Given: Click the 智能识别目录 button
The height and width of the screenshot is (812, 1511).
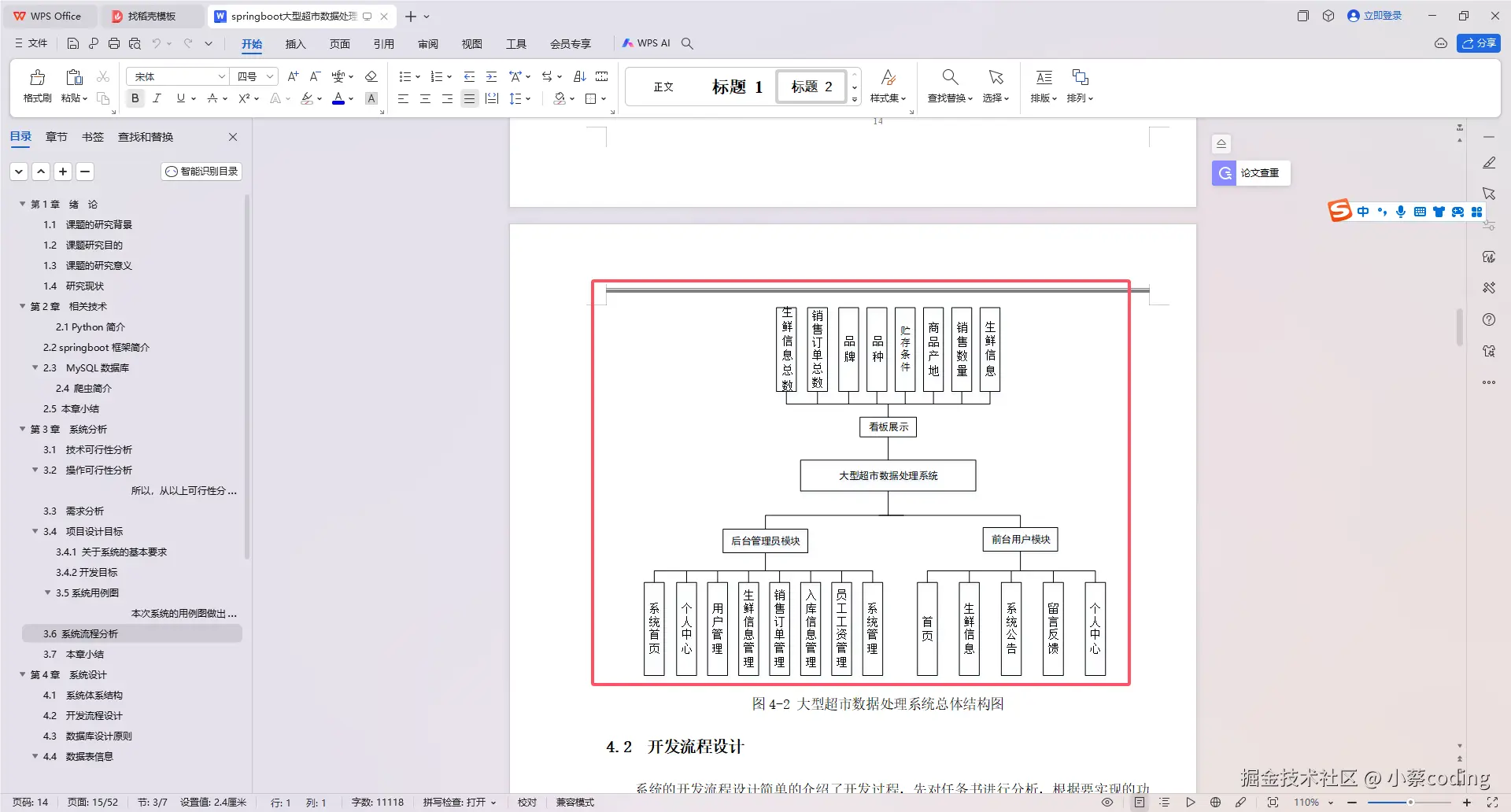Looking at the screenshot, I should [x=201, y=172].
